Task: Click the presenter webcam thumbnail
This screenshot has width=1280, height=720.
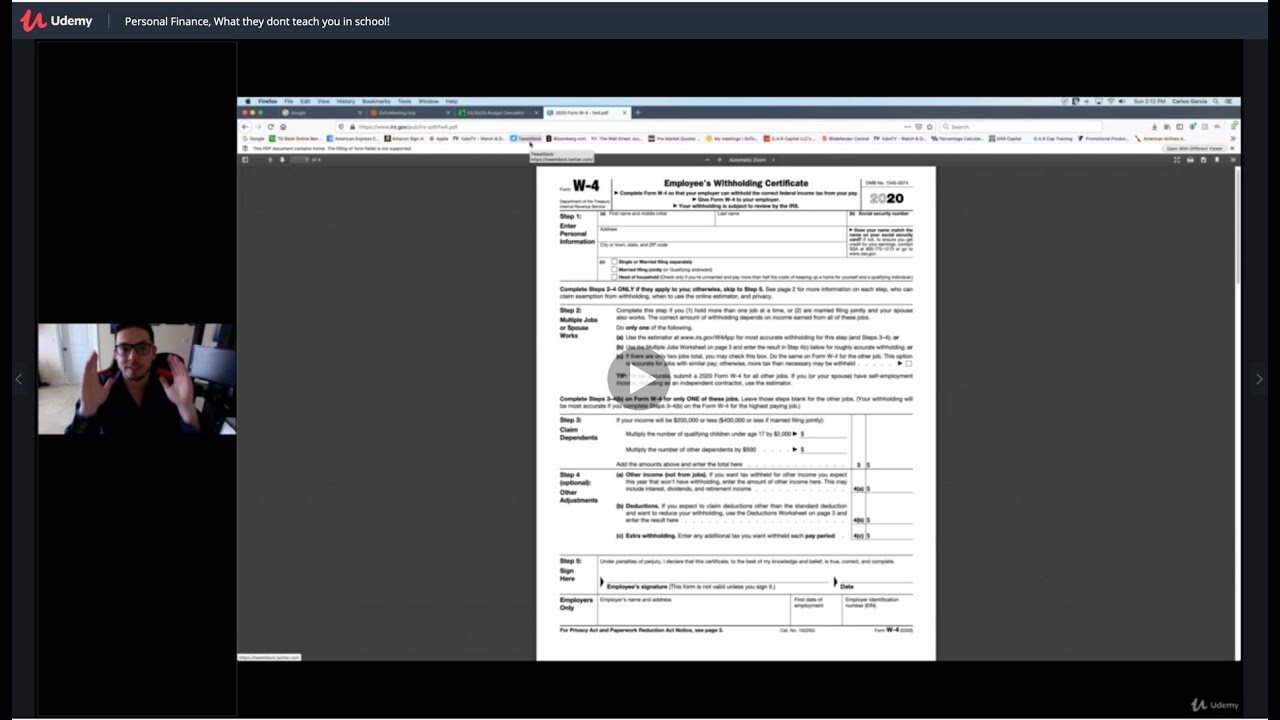Action: pyautogui.click(x=137, y=378)
